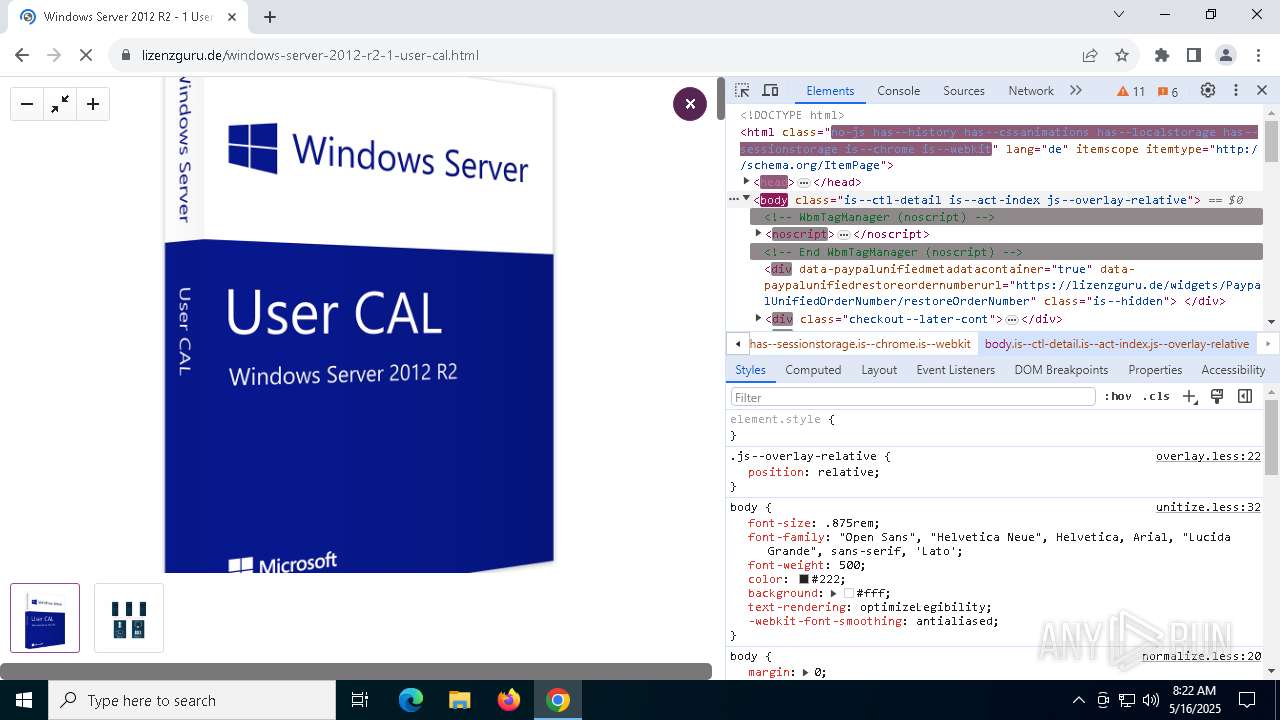This screenshot has height=720, width=1280.
Task: Expand the margin property triangle
Action: coord(806,672)
